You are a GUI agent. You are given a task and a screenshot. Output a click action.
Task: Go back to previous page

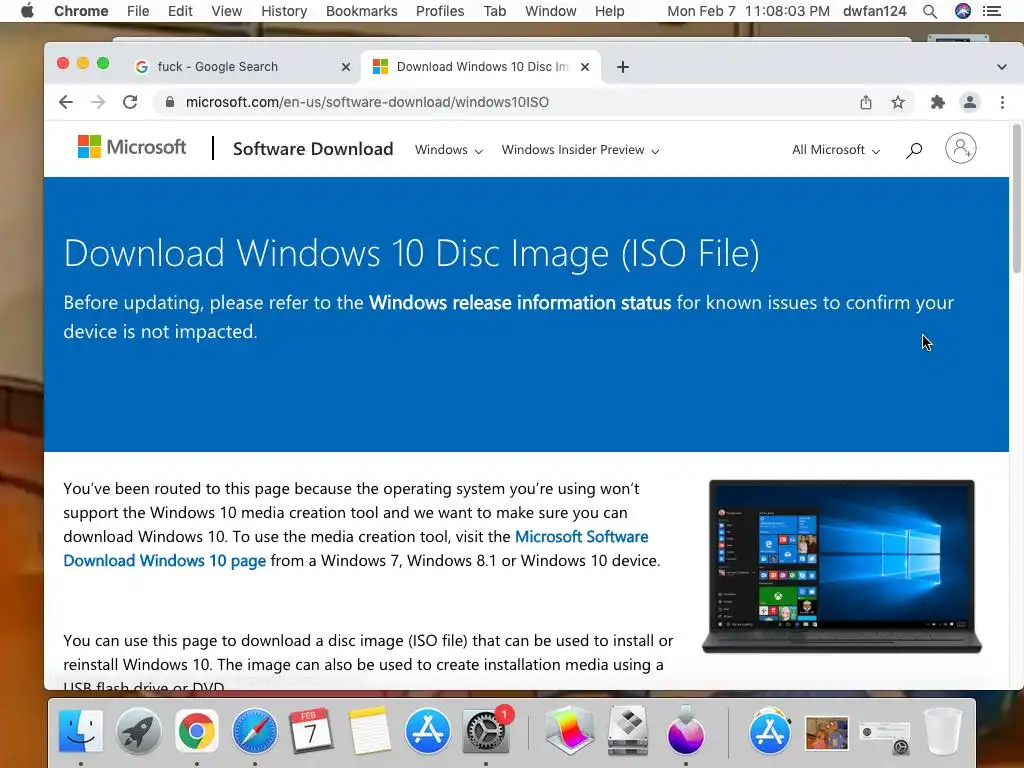pos(66,102)
